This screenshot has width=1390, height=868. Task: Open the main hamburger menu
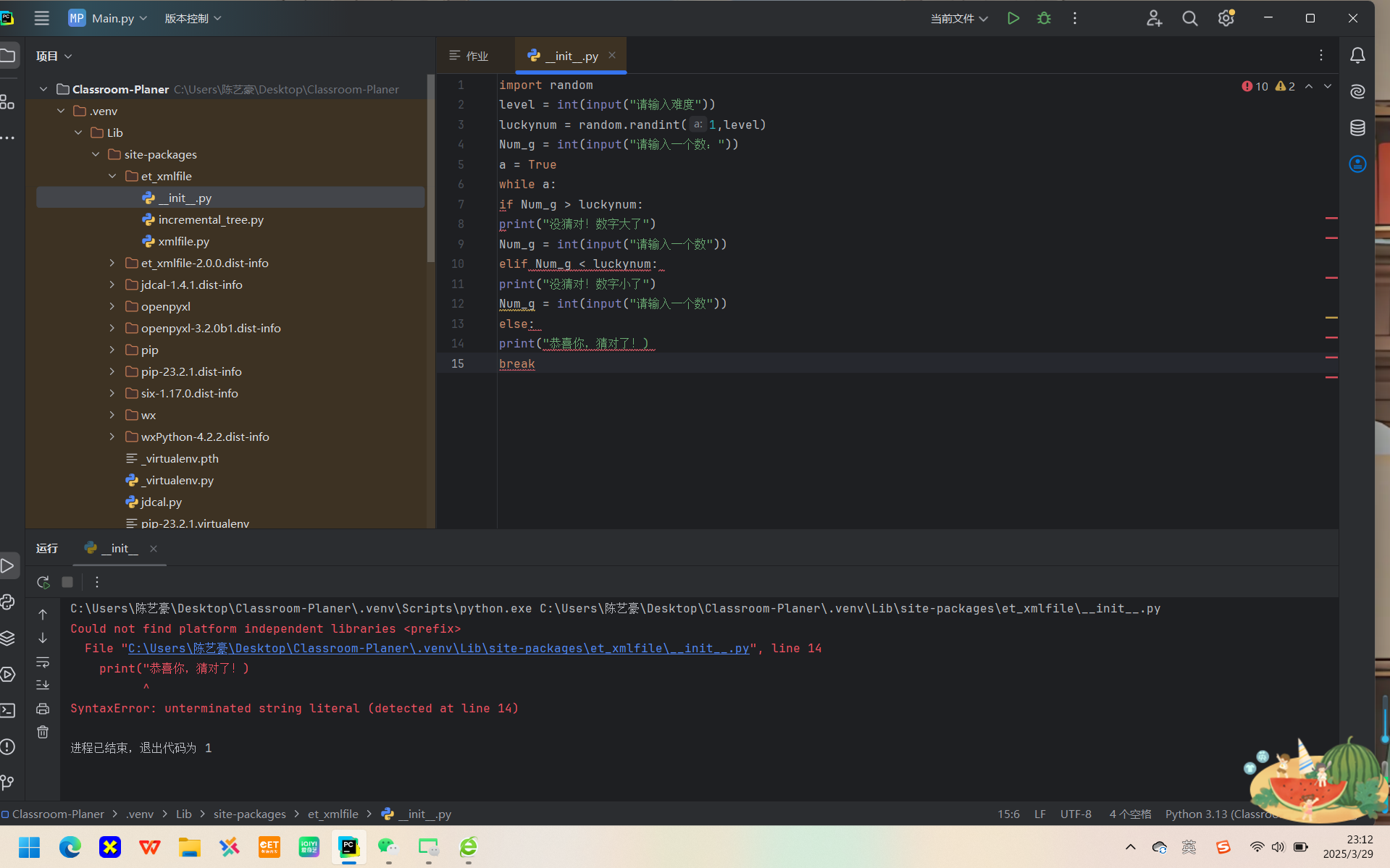tap(42, 18)
